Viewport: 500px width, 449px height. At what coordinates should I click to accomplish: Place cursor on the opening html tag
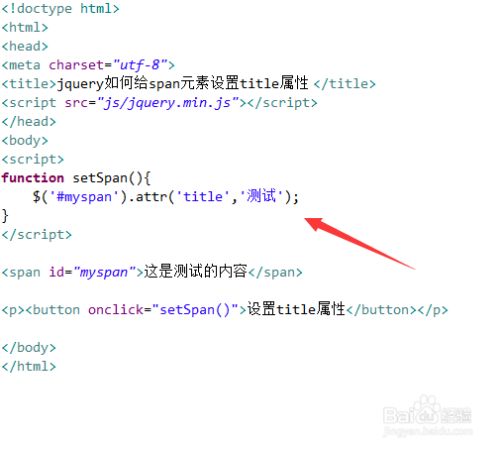point(25,27)
